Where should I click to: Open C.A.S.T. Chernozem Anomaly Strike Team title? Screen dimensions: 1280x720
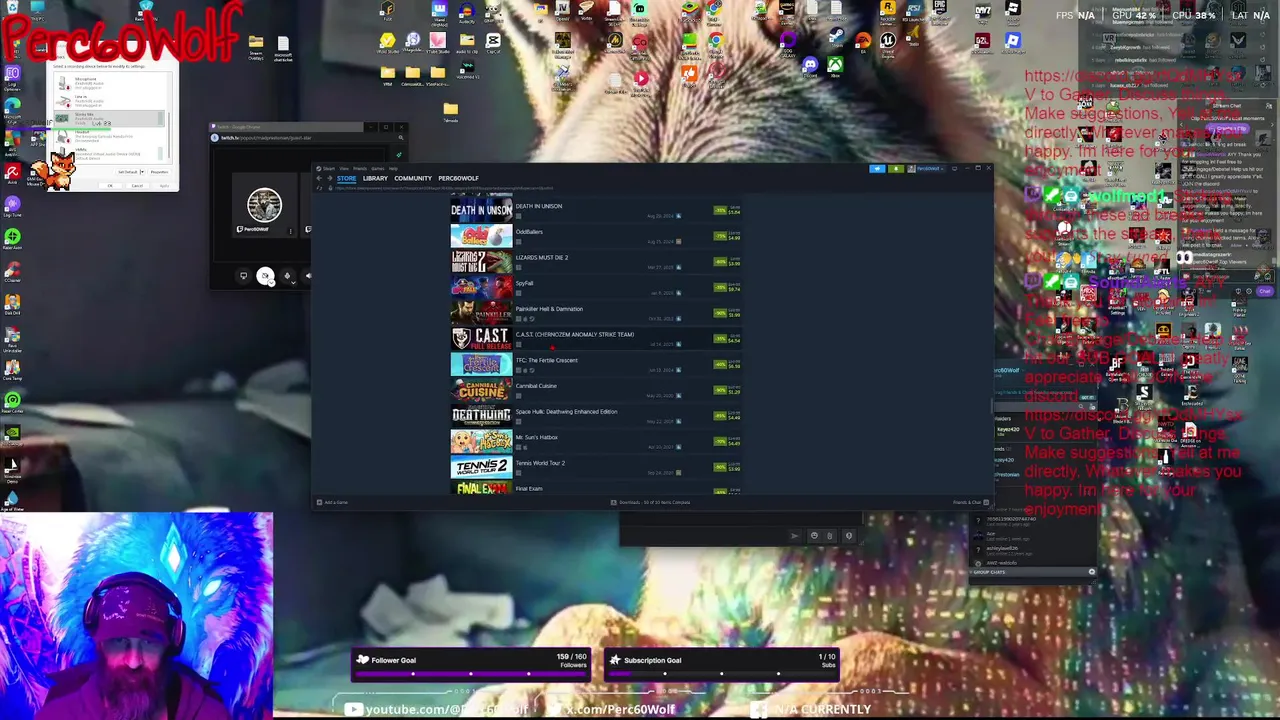point(575,335)
